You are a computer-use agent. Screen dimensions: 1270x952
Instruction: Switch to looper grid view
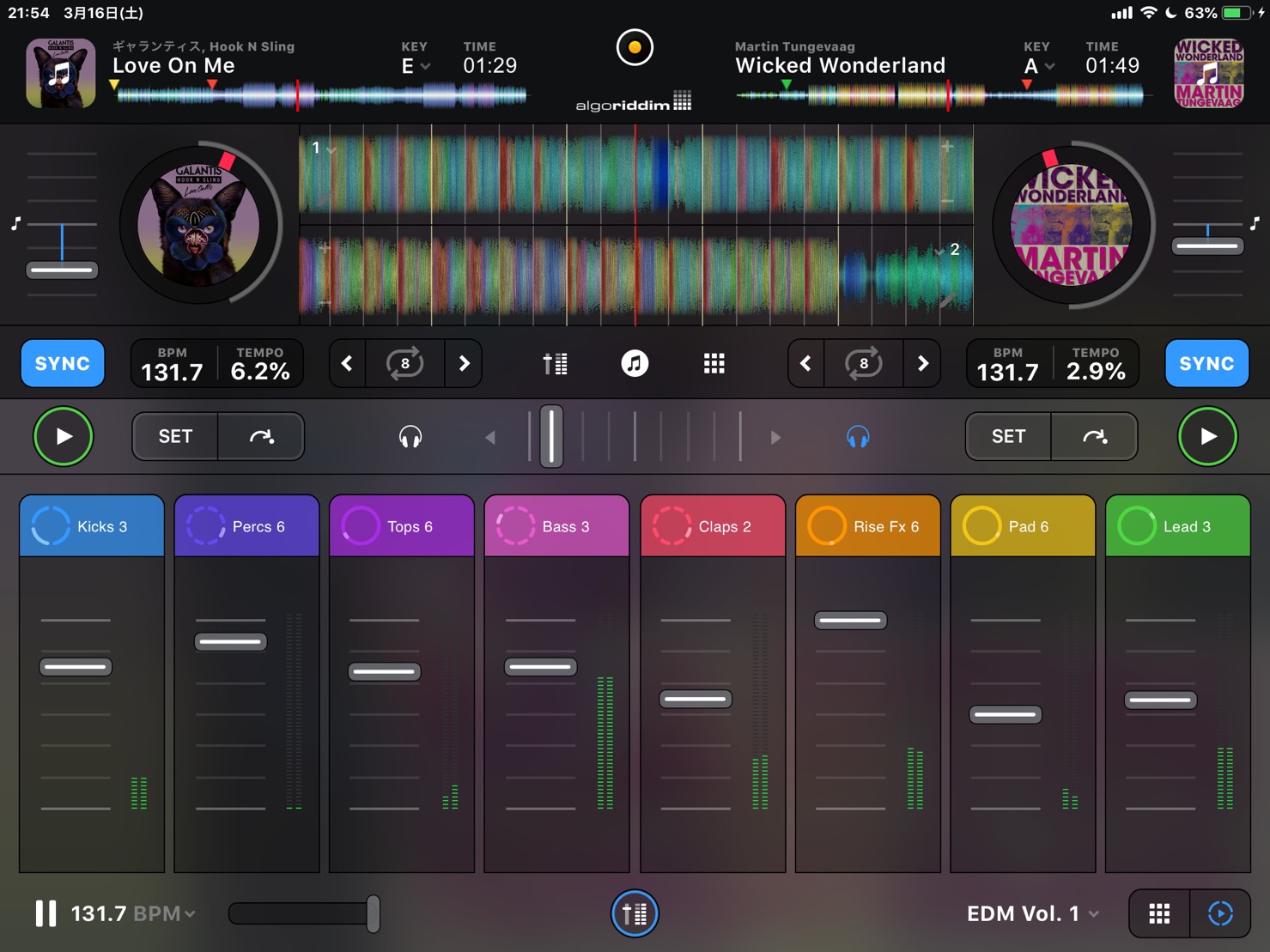pyautogui.click(x=1159, y=913)
